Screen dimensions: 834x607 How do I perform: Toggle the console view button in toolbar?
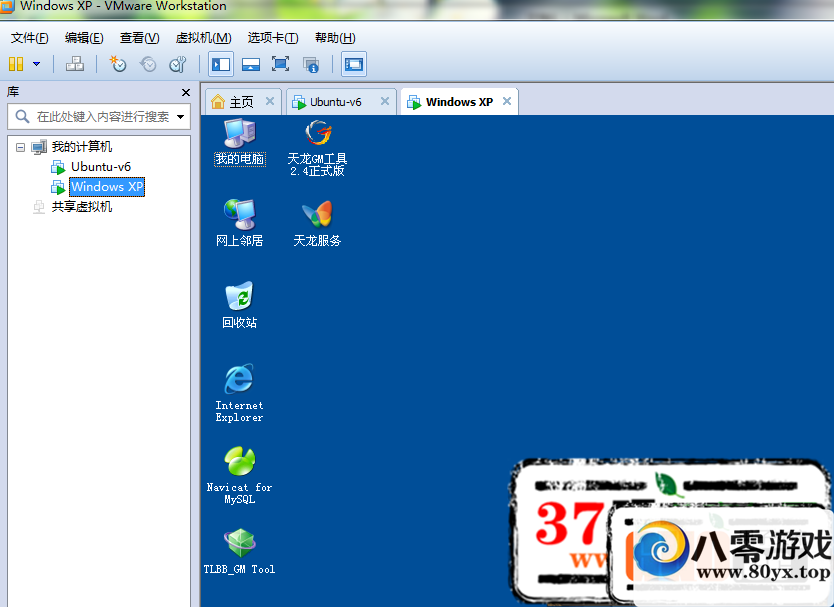click(x=353, y=64)
